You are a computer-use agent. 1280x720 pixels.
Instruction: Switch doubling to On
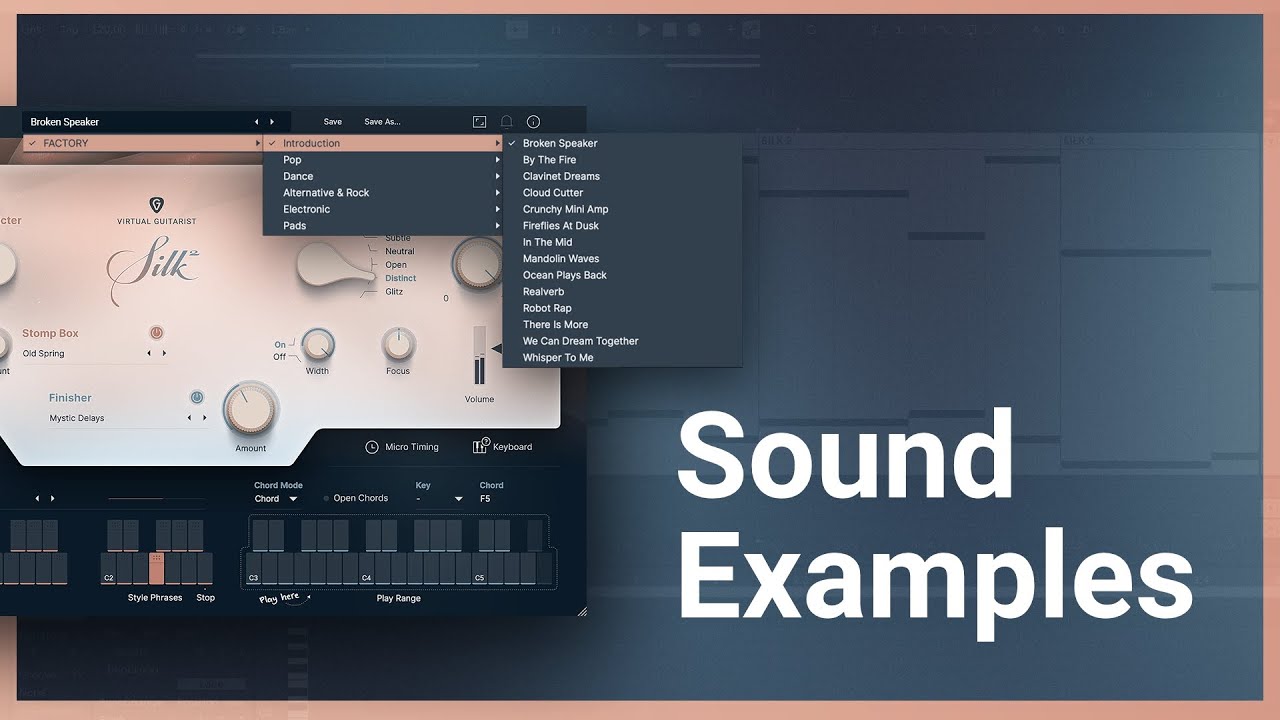coord(280,345)
